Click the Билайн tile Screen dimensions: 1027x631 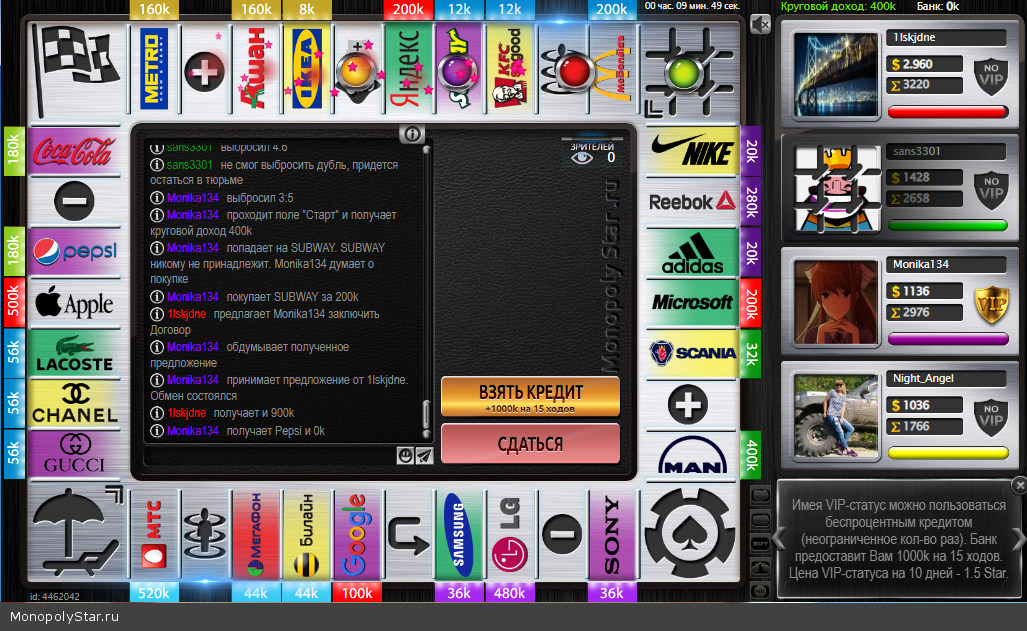pos(307,534)
